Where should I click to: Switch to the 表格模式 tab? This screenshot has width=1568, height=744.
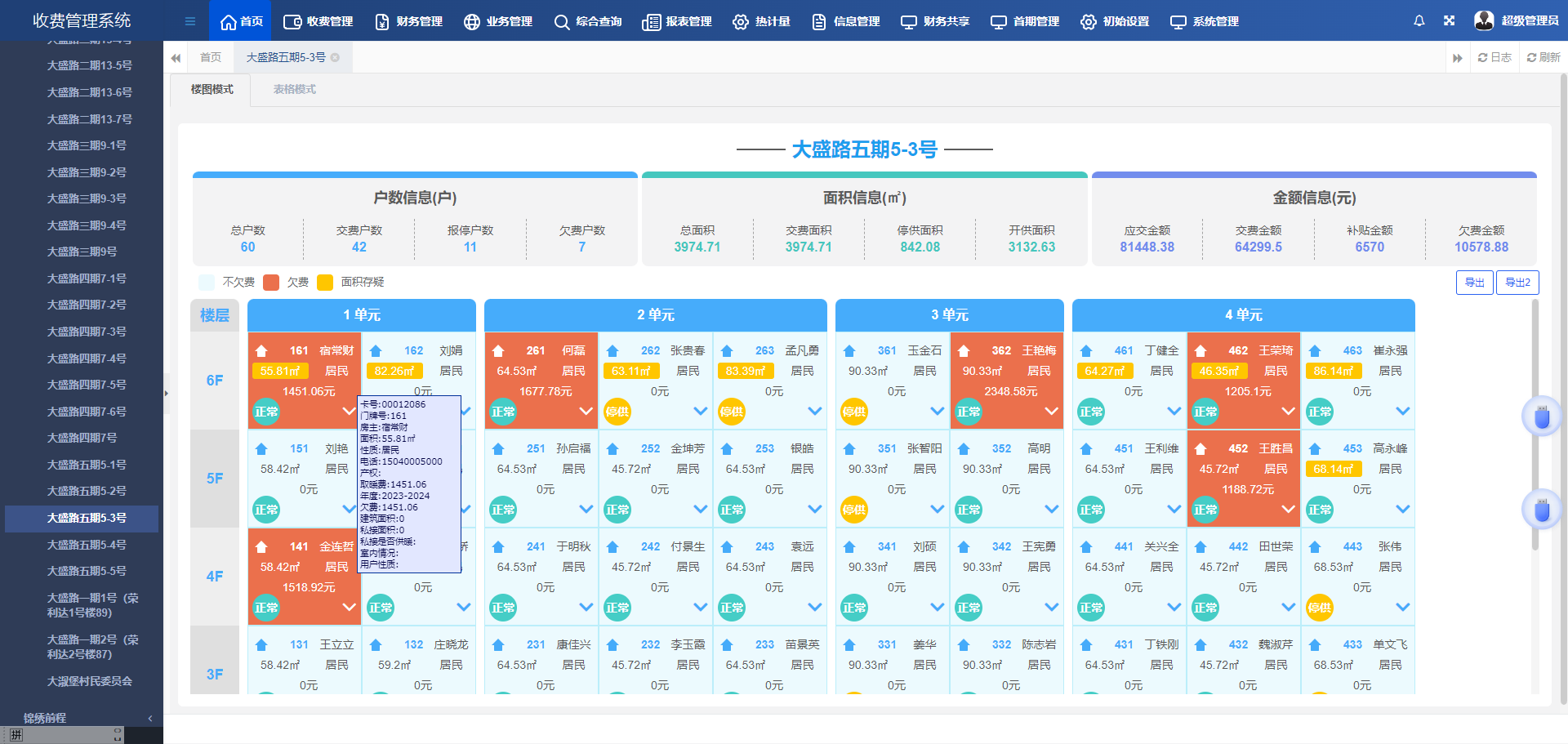click(x=293, y=89)
